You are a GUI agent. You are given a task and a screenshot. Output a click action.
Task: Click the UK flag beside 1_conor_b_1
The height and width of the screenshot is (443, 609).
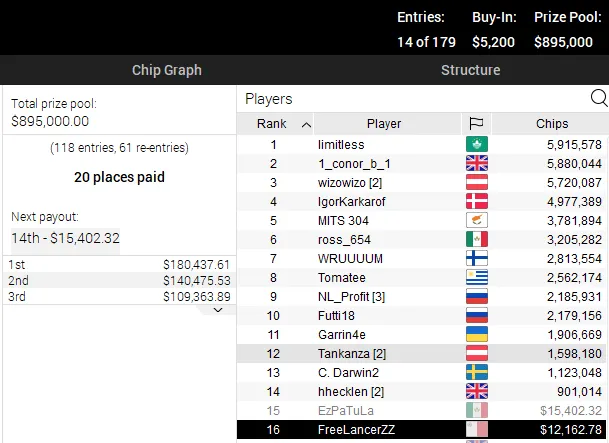click(476, 163)
